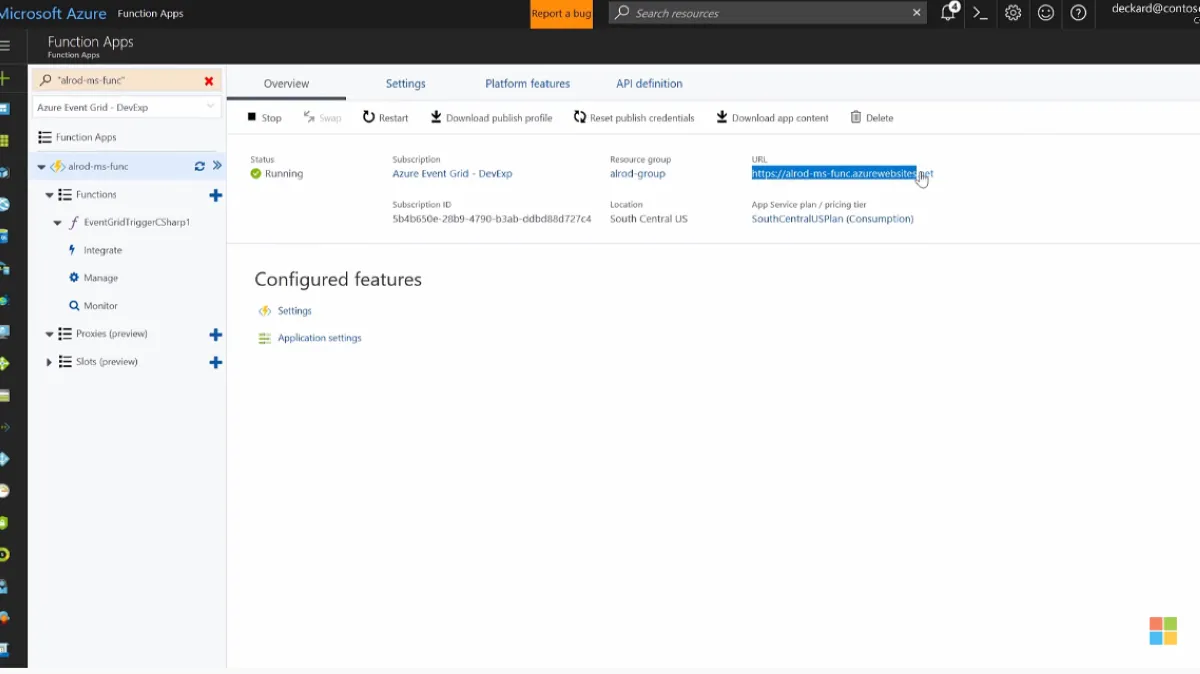Click the green plus in the left sidebar
This screenshot has width=1200, height=674.
[x=4, y=78]
